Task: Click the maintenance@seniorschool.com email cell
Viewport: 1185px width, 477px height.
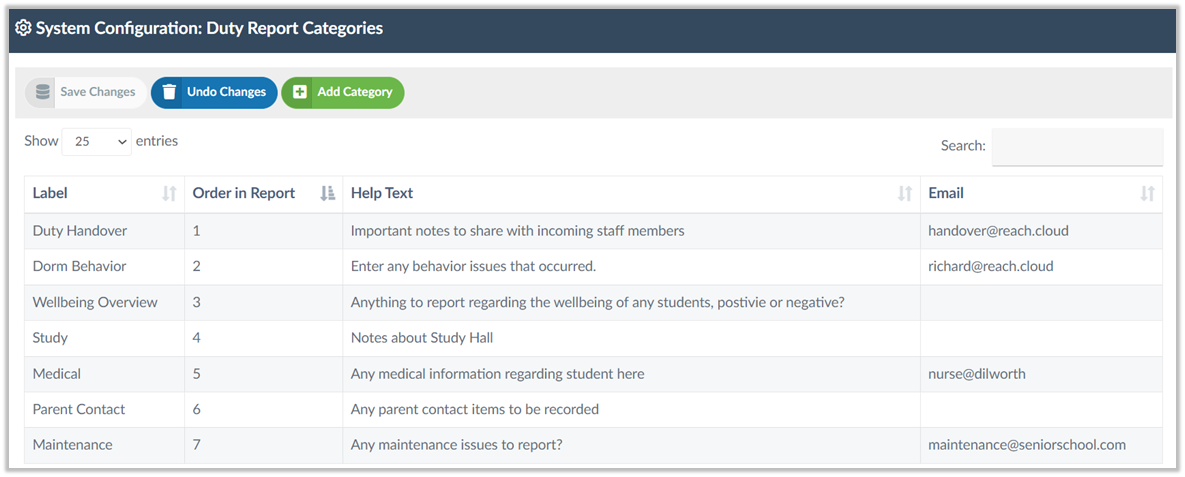Action: click(x=1027, y=445)
